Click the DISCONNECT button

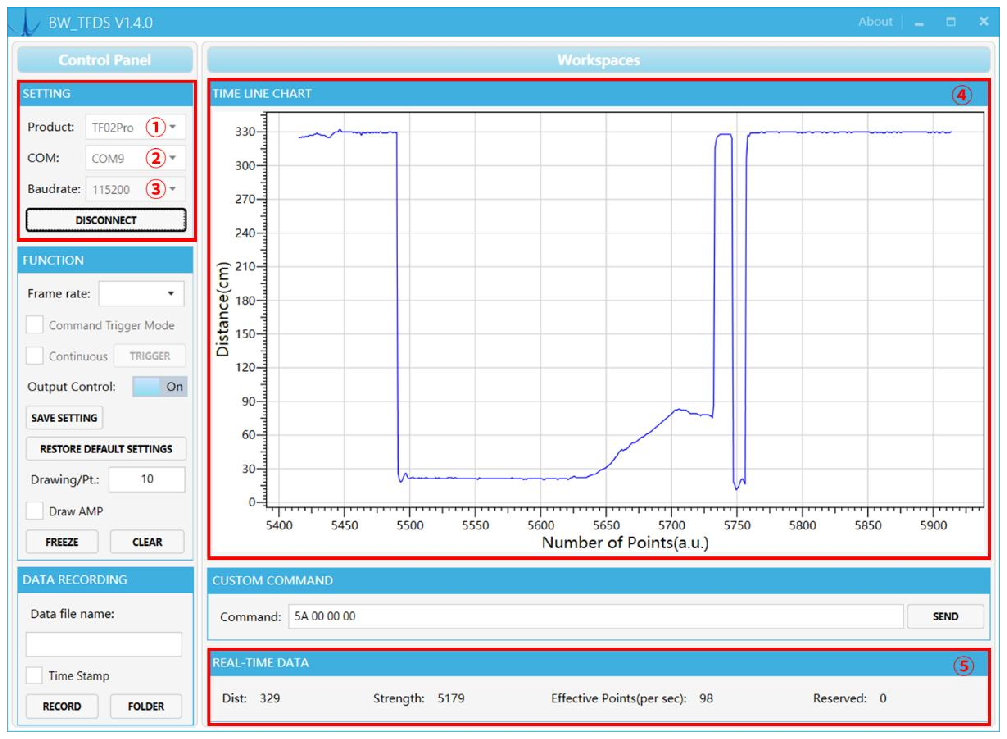tap(106, 220)
